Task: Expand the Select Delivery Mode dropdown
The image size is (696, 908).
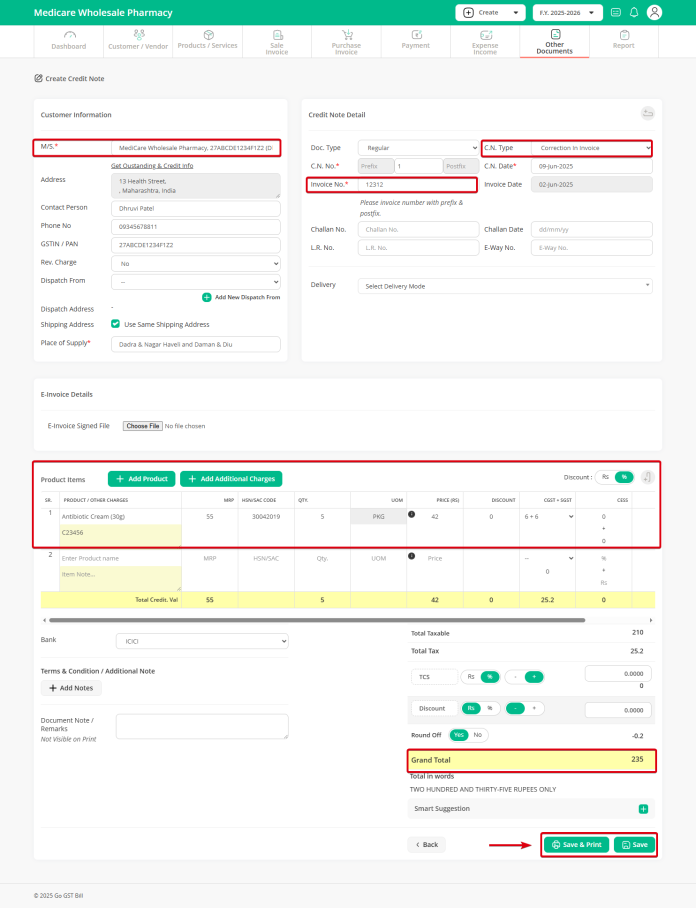Action: pos(505,285)
